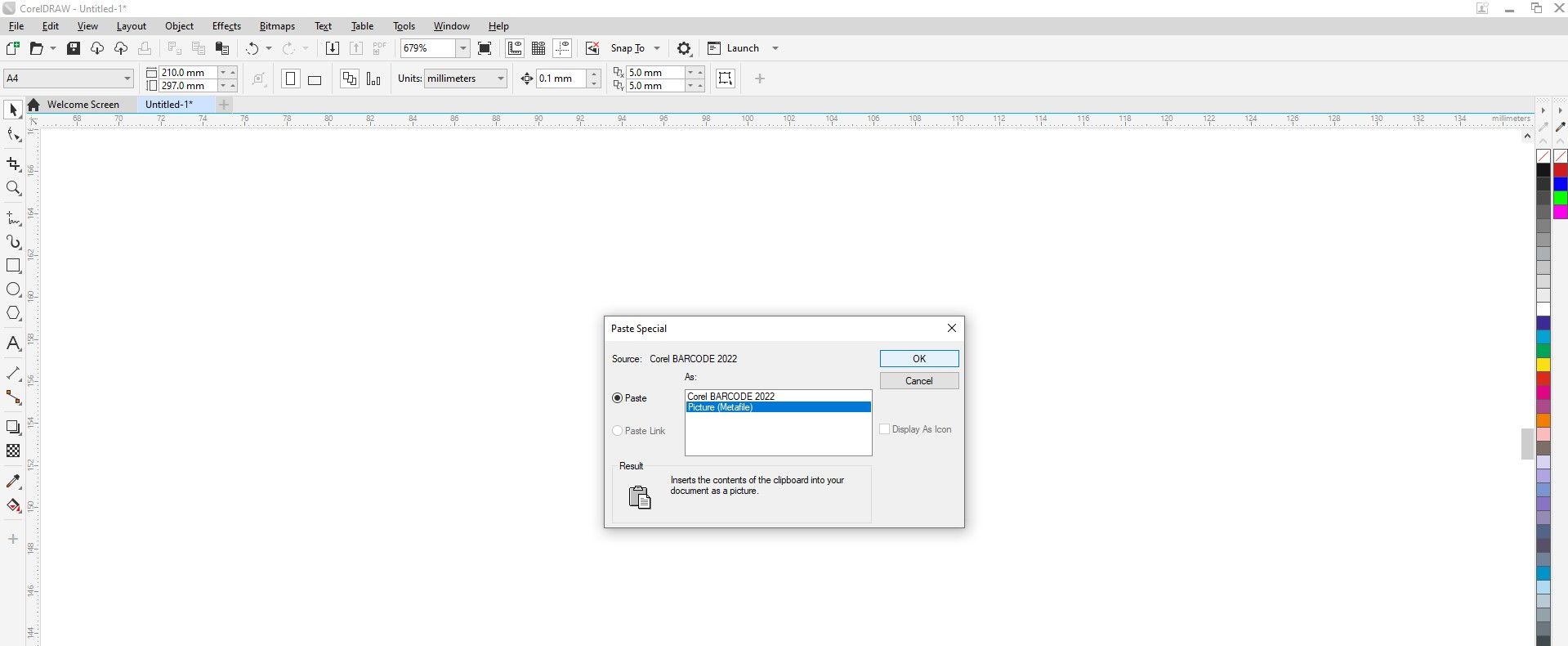1568x646 pixels.
Task: Switch to the Welcome Screen tab
Action: coord(83,105)
